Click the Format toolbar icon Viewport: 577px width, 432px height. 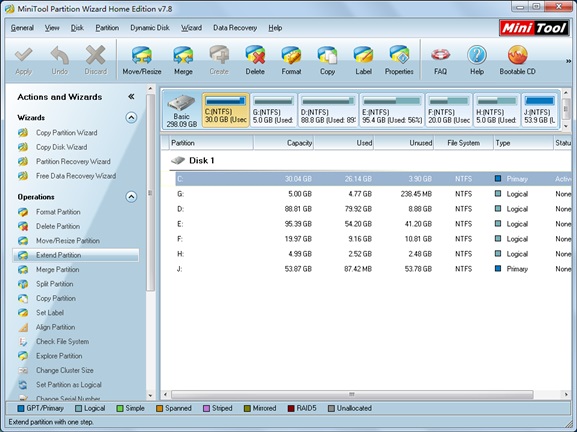pyautogui.click(x=291, y=60)
